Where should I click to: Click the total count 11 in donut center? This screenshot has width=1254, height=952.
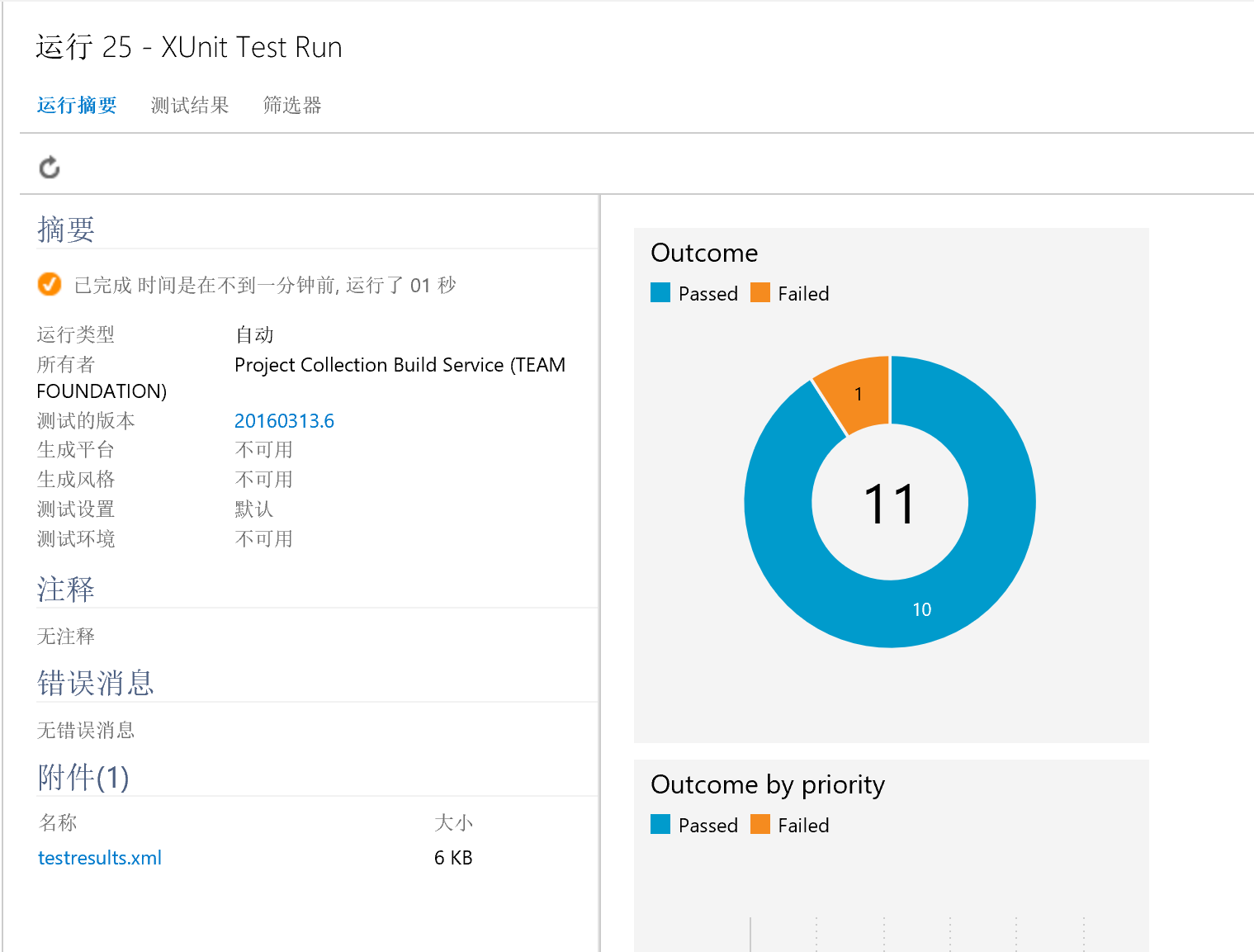[889, 504]
